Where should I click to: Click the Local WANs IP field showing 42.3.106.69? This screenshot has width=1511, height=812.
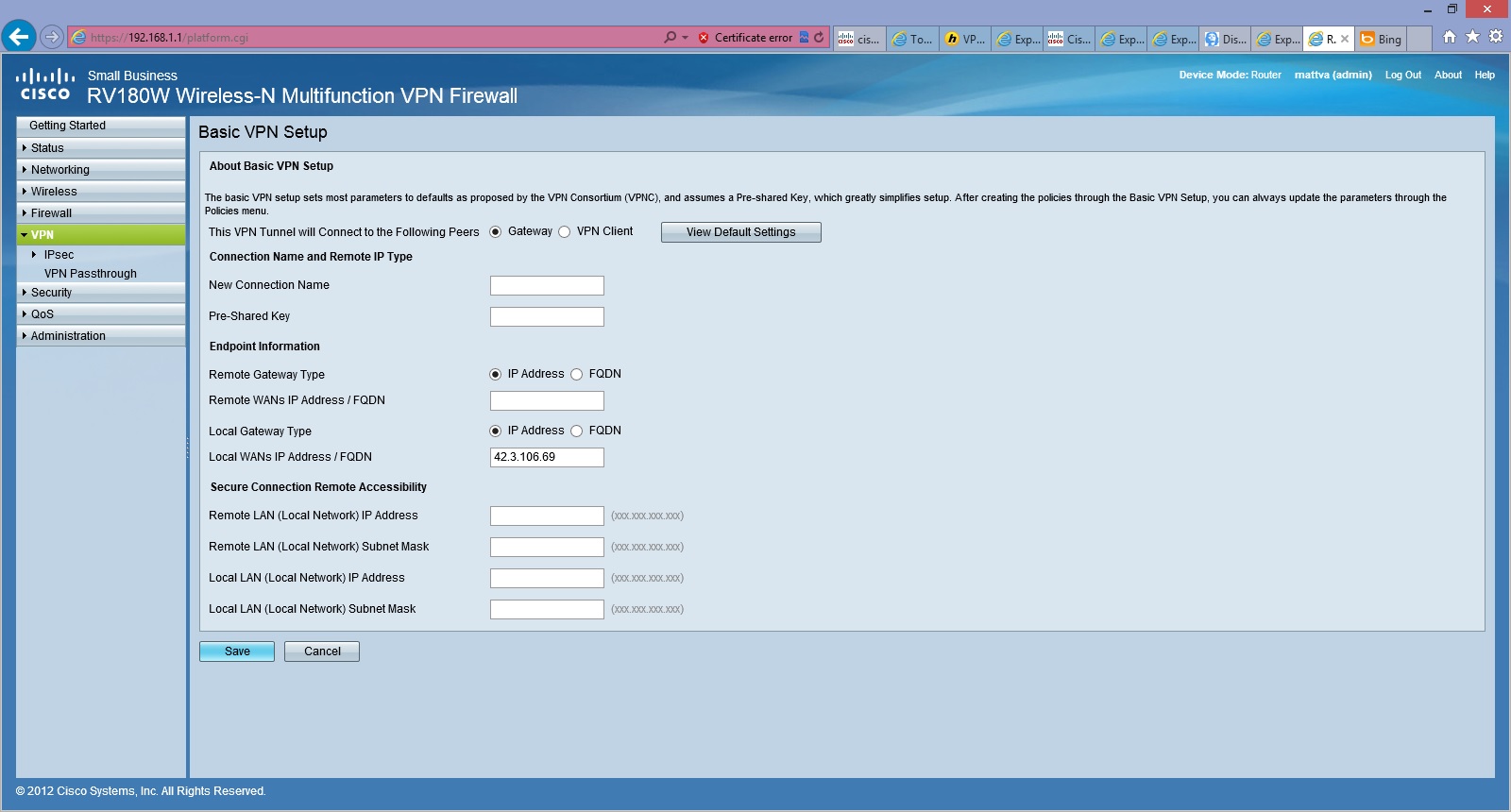coord(547,457)
